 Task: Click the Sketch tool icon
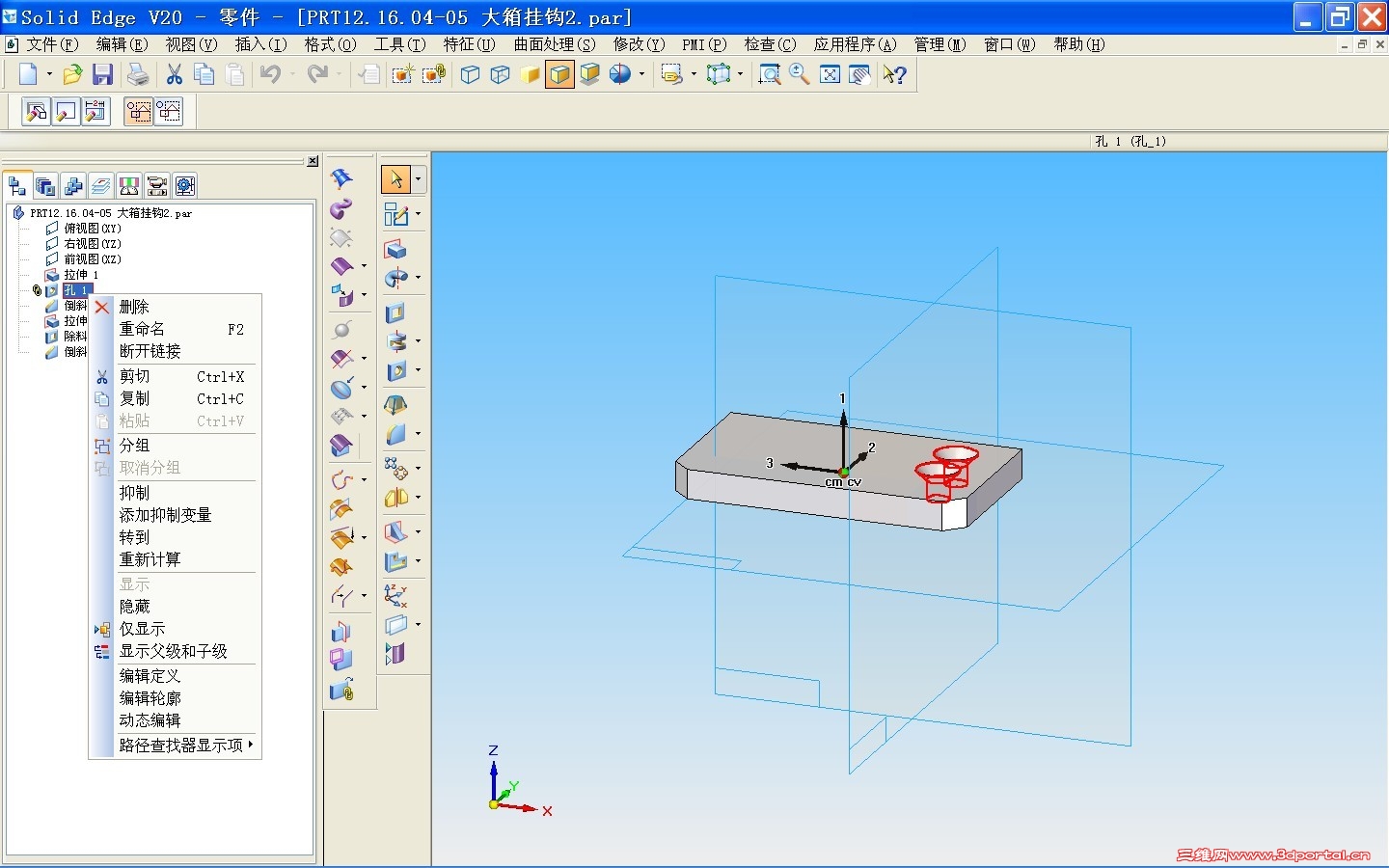pyautogui.click(x=395, y=214)
